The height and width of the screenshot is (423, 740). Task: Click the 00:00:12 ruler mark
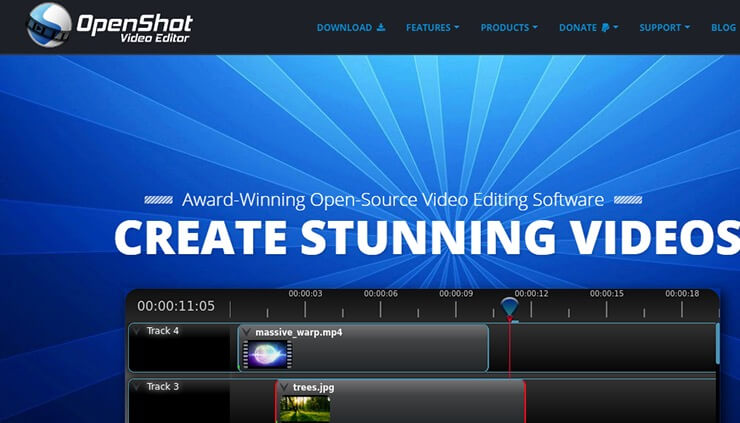[531, 294]
